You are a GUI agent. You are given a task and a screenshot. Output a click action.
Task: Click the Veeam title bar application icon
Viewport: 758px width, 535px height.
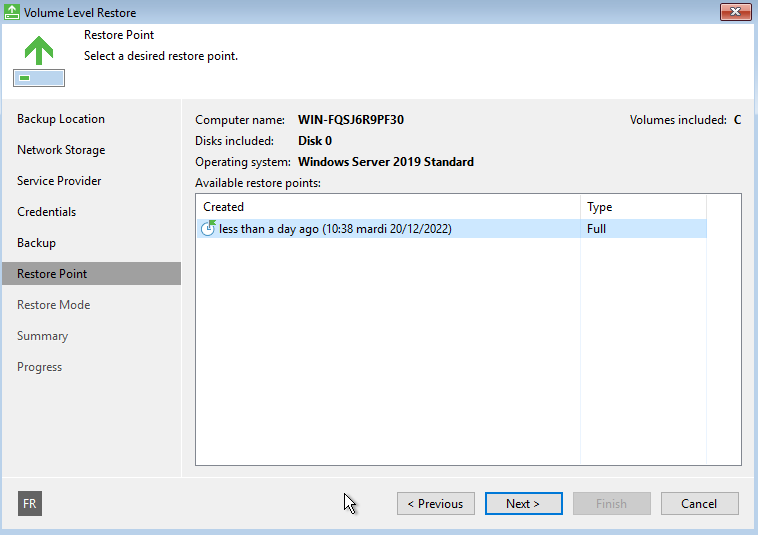(12, 12)
